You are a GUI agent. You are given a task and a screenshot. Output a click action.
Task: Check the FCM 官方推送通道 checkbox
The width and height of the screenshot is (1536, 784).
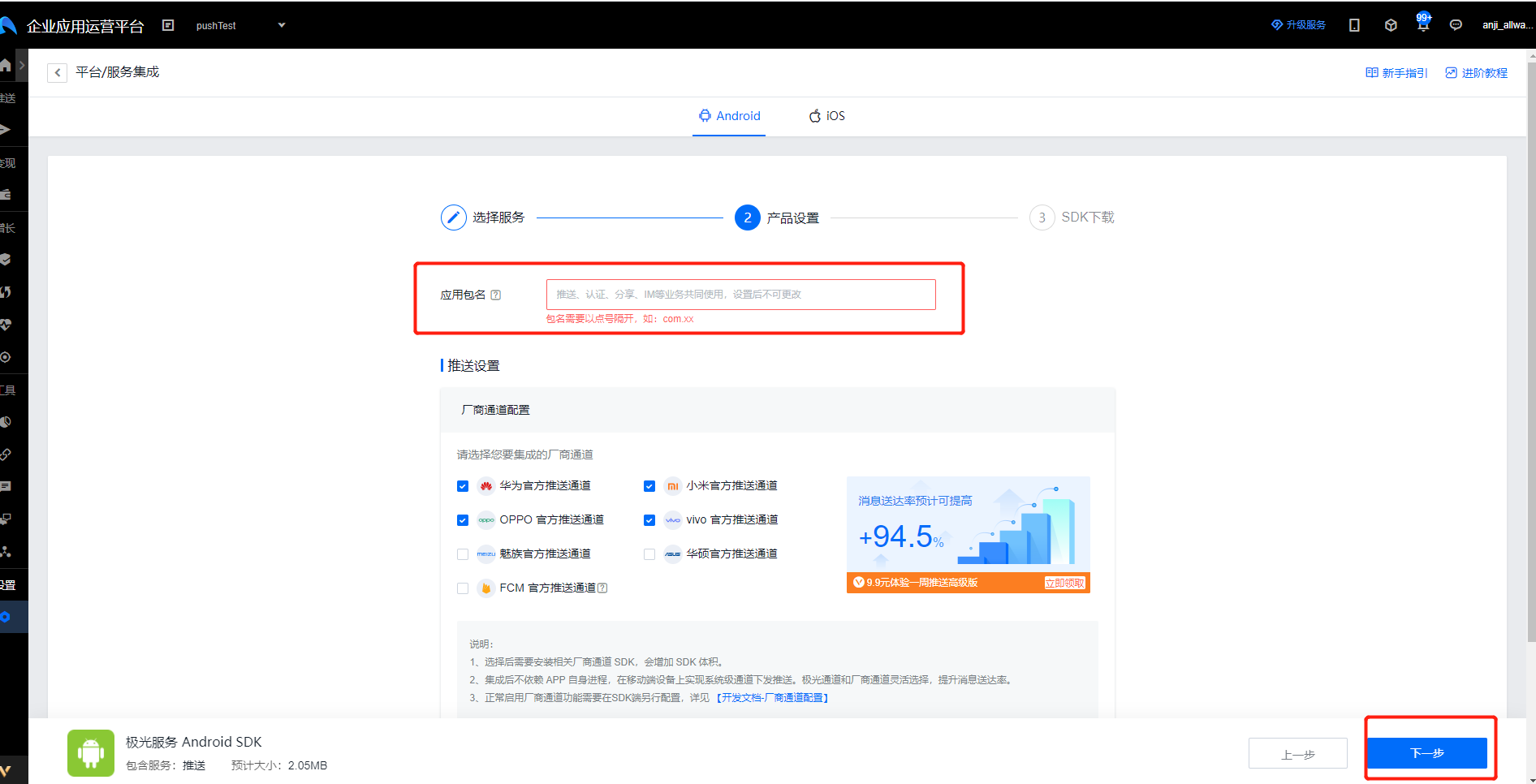463,588
